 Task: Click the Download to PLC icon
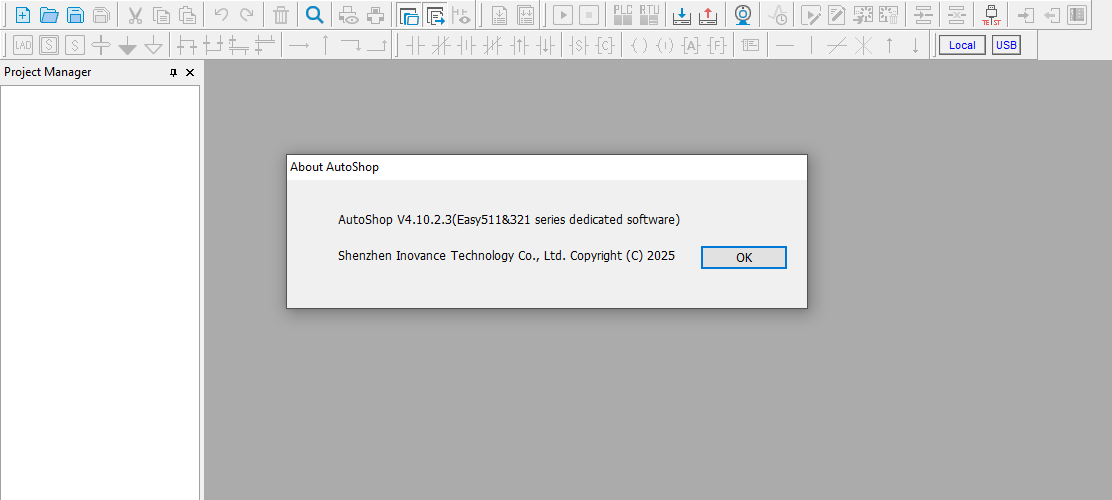[682, 15]
